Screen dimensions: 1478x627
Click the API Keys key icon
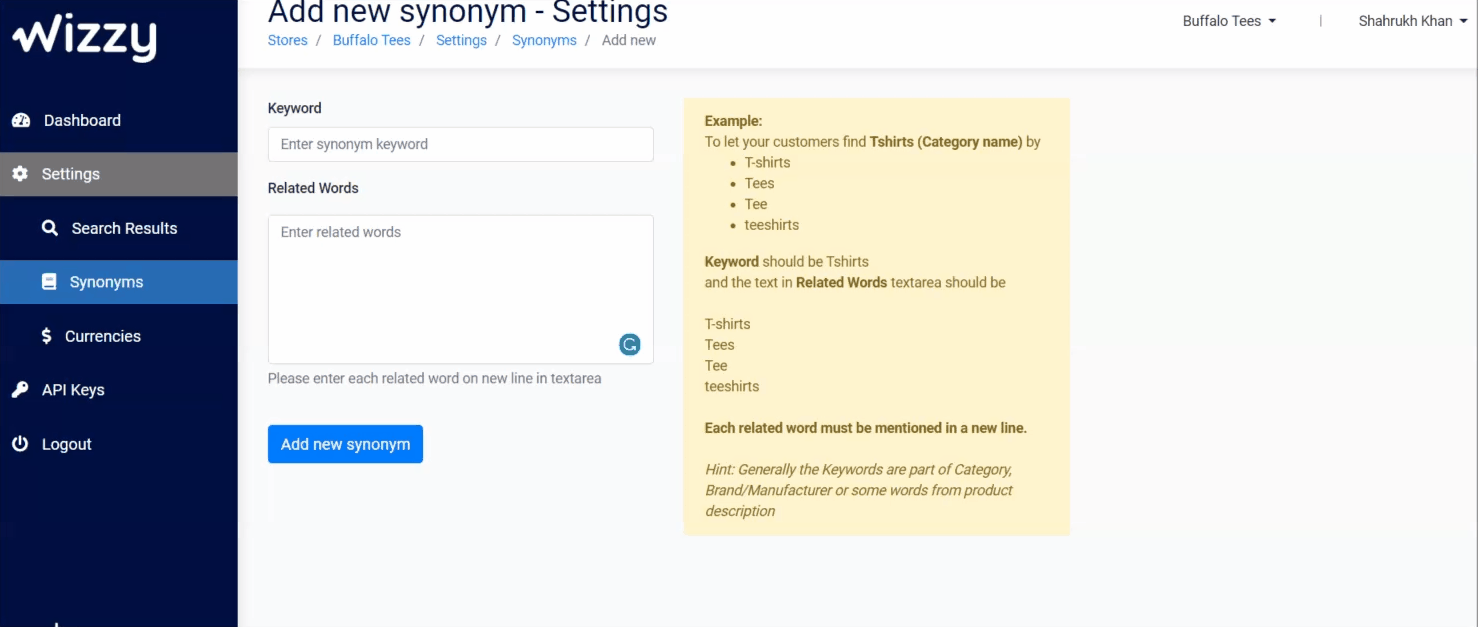(20, 390)
